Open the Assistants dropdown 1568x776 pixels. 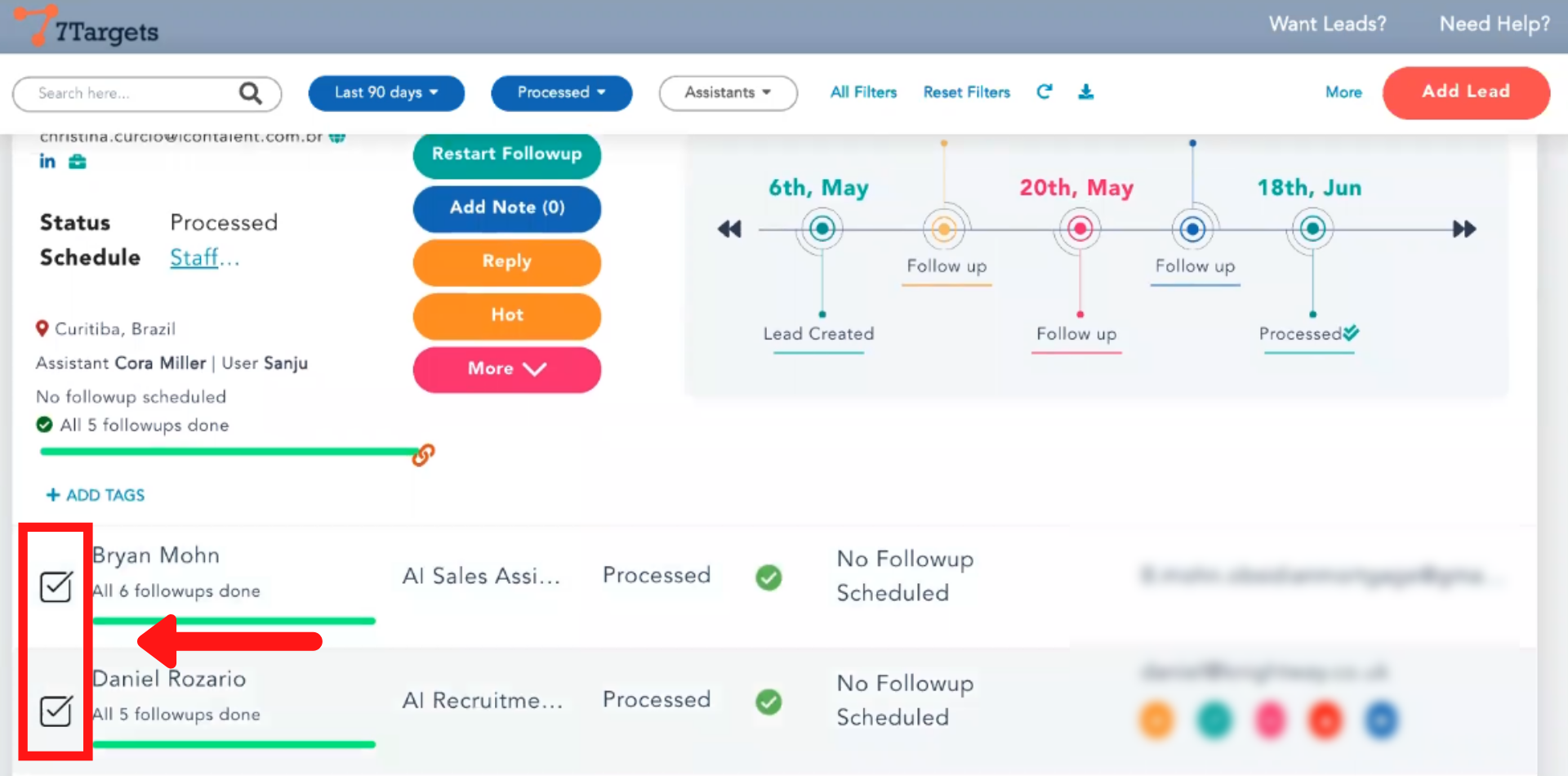728,92
